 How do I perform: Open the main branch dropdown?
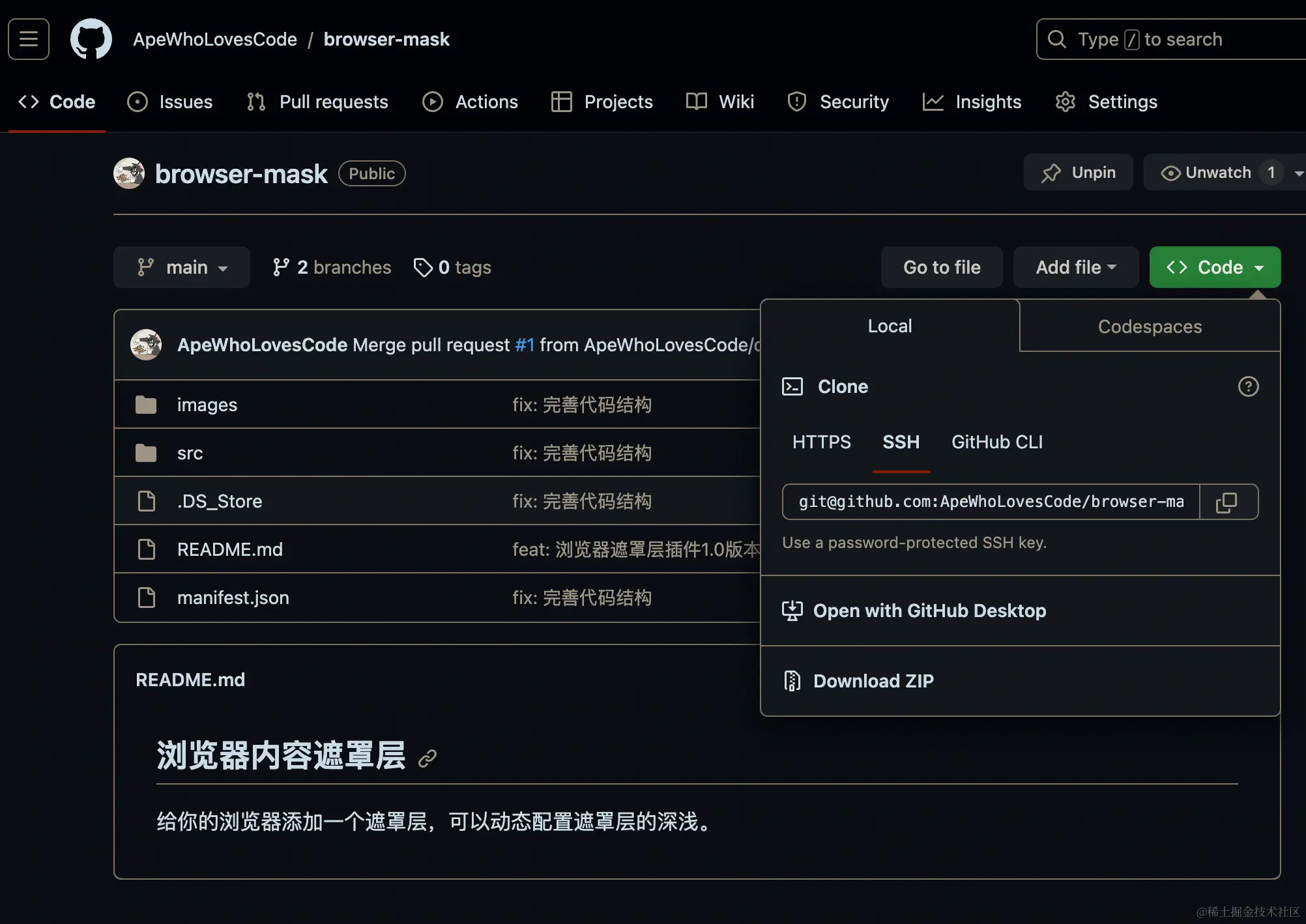182,267
